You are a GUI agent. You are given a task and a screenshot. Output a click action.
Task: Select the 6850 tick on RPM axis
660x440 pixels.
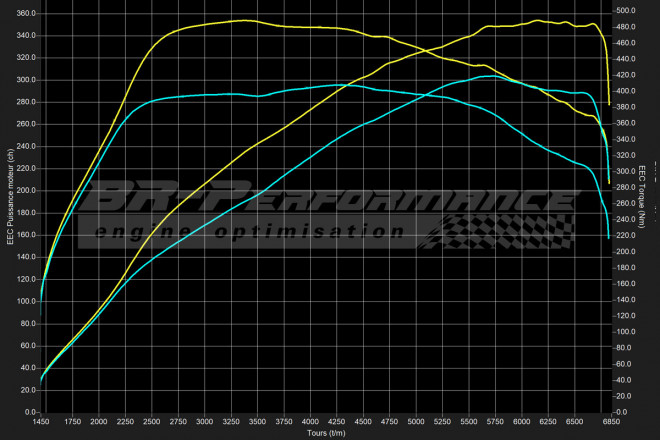click(609, 422)
